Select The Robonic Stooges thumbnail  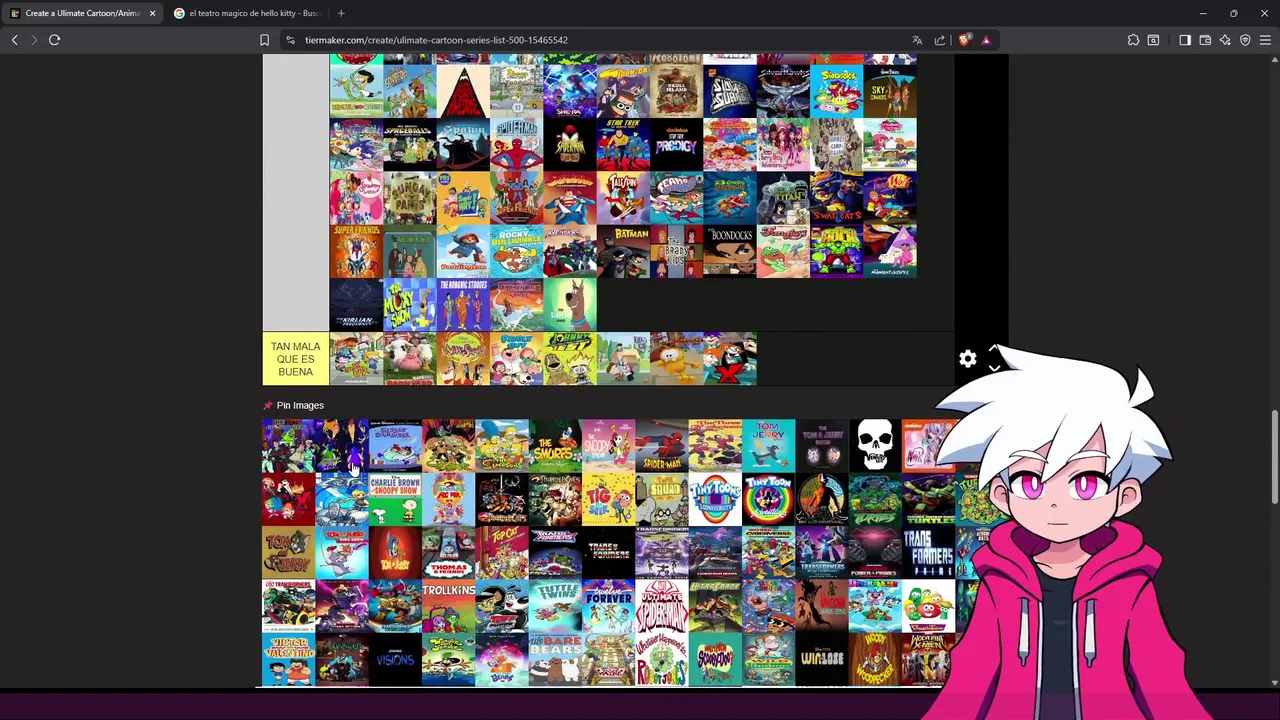463,305
